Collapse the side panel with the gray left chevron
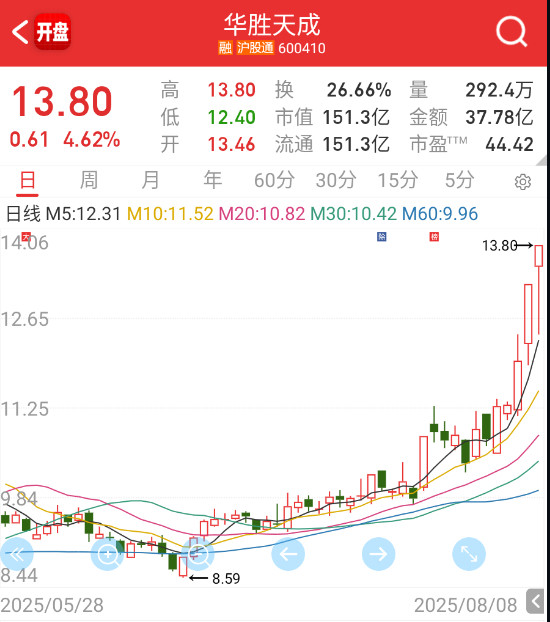 coord(535,601)
